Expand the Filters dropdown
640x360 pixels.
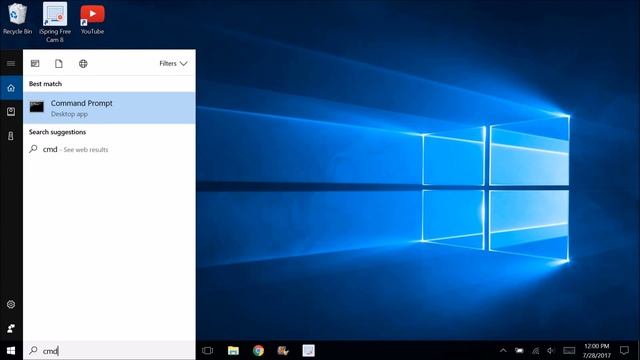click(173, 63)
